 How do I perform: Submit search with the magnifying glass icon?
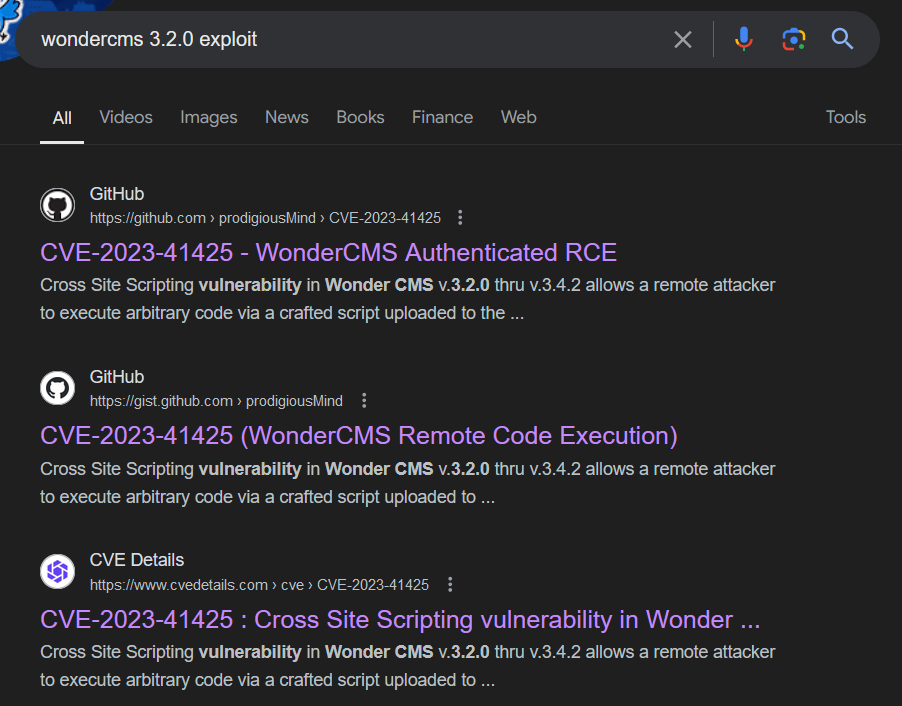coord(842,39)
